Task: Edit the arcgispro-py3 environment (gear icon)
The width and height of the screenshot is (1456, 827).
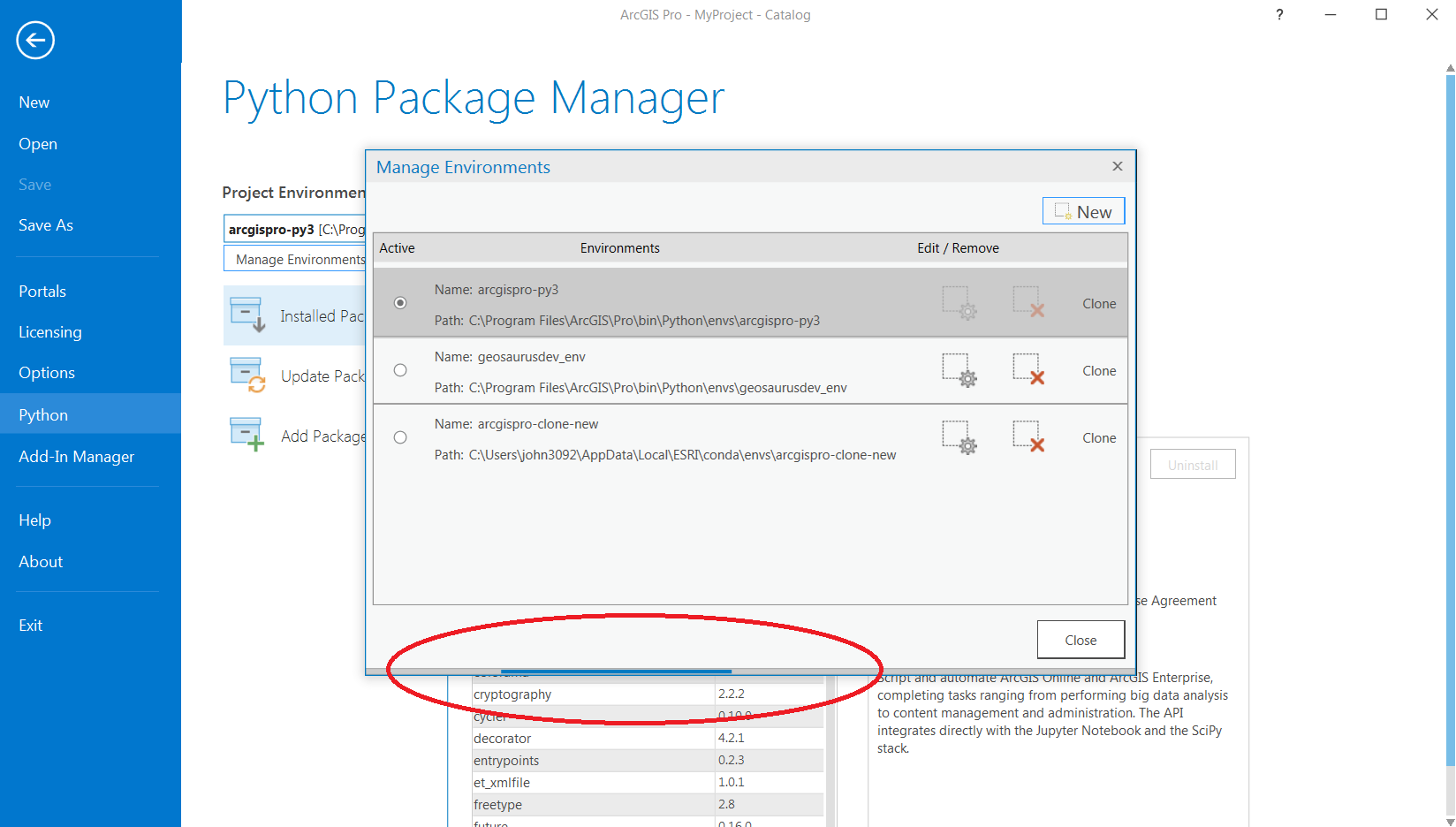Action: coord(959,302)
